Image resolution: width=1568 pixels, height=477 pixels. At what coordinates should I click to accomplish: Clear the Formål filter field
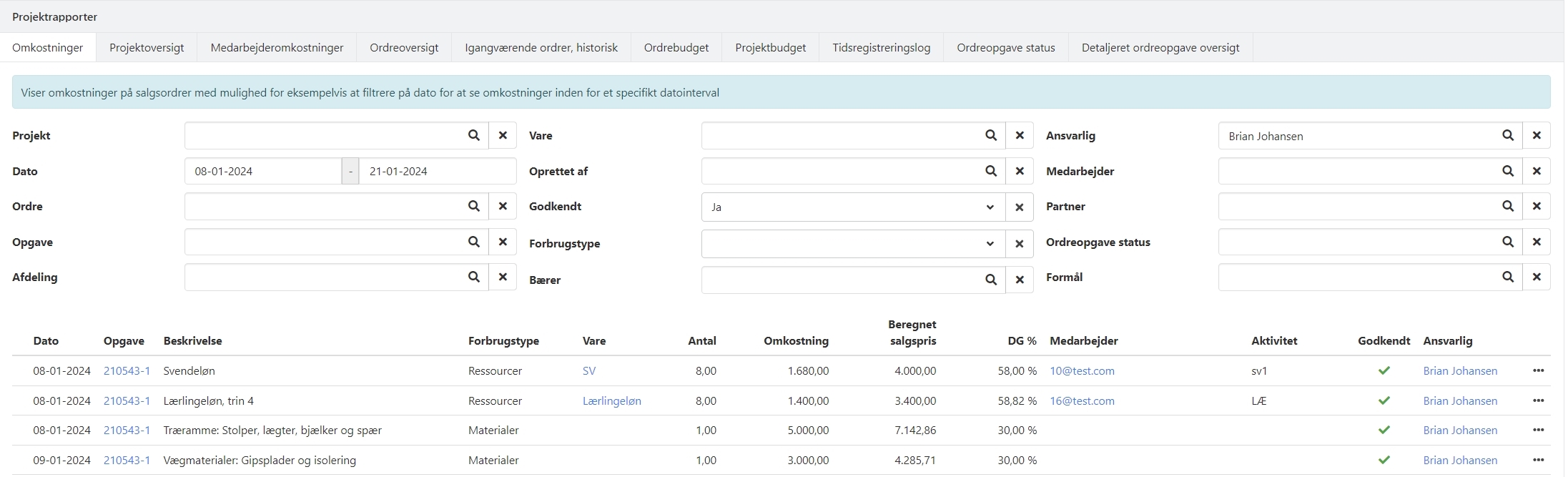pyautogui.click(x=1537, y=277)
